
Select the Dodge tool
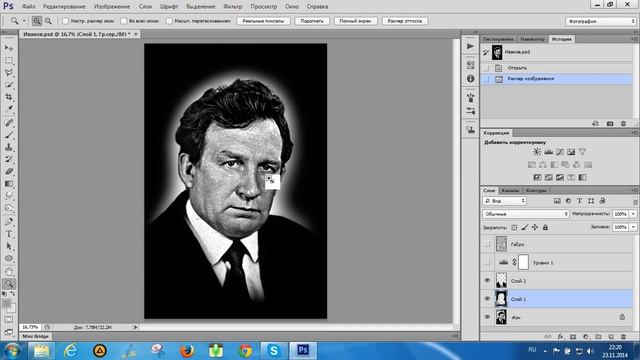(9, 208)
